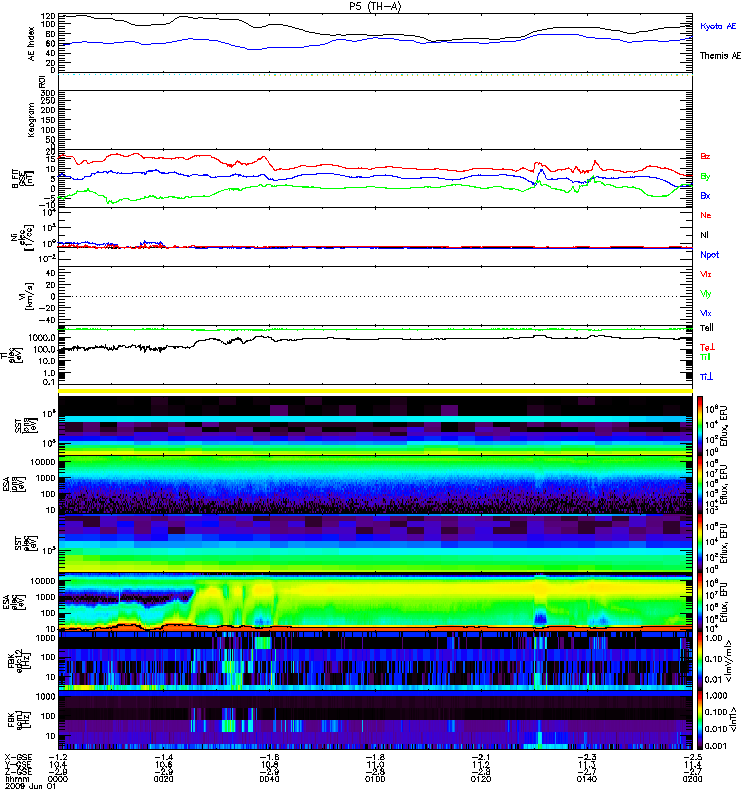Click the AE index line plot panel

tap(376, 43)
